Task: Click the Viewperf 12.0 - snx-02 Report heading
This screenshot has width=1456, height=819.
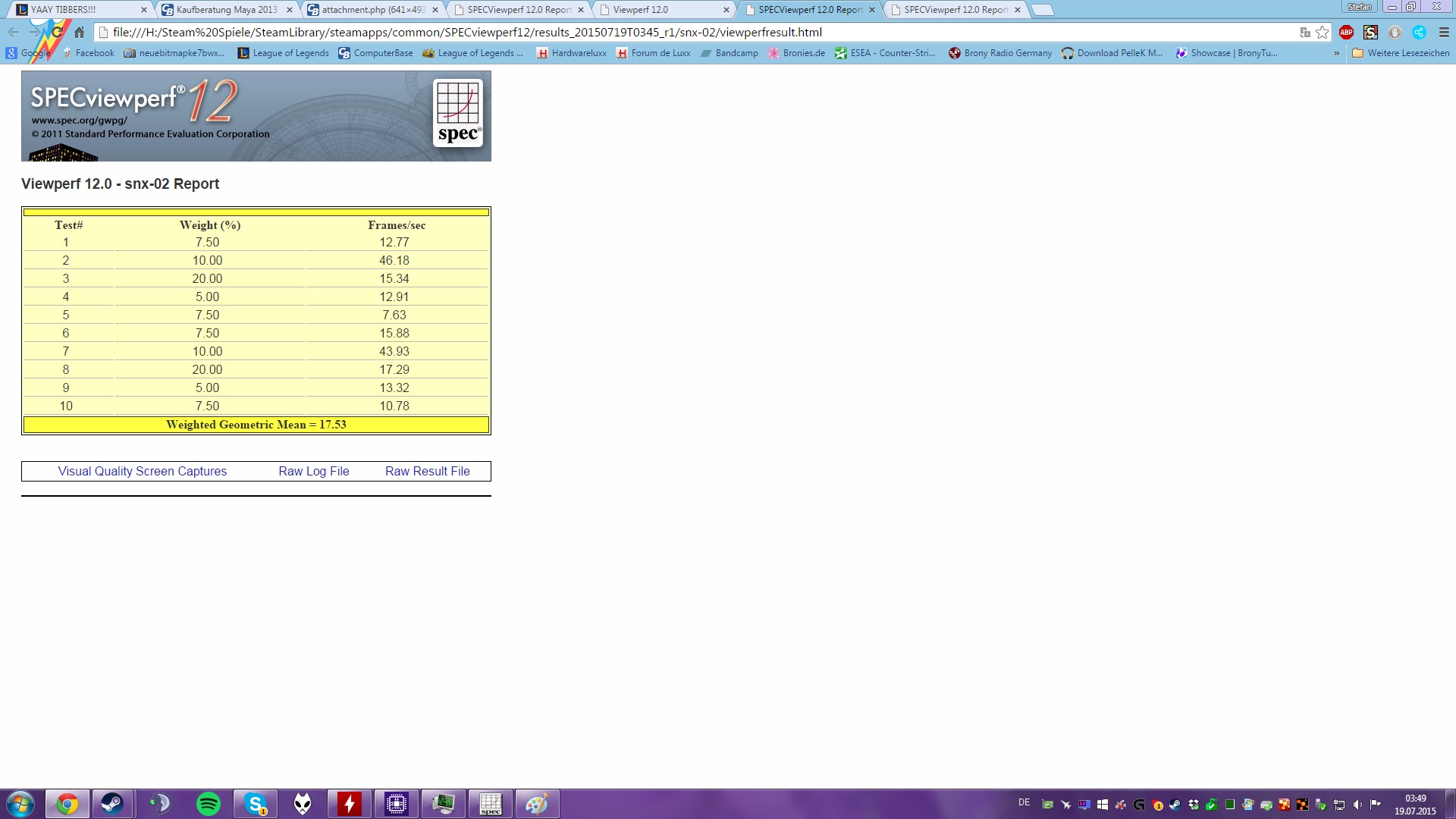Action: pyautogui.click(x=121, y=184)
